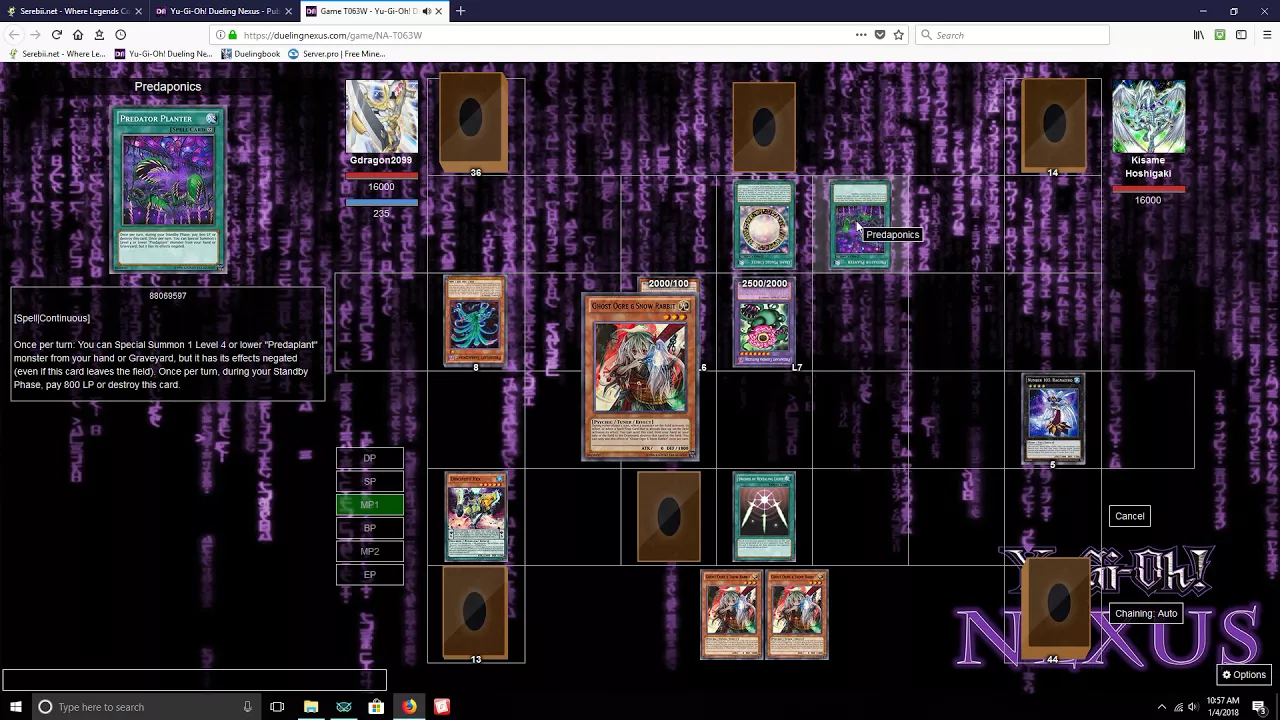Select your face-up spell card with light beams
This screenshot has width=1280, height=720.
pyautogui.click(x=764, y=517)
